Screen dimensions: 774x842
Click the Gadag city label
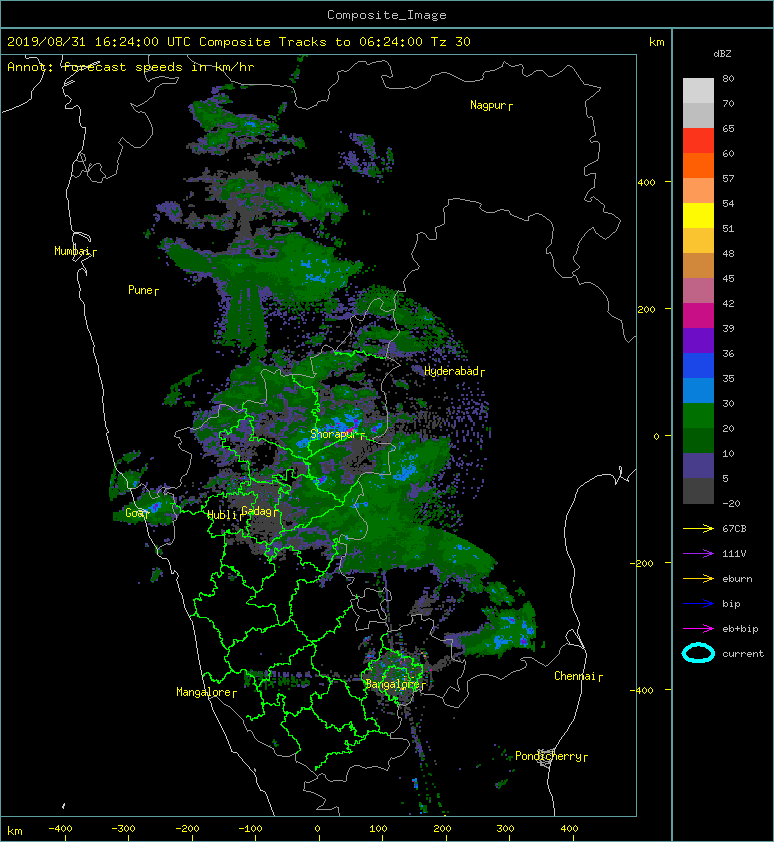pyautogui.click(x=259, y=511)
